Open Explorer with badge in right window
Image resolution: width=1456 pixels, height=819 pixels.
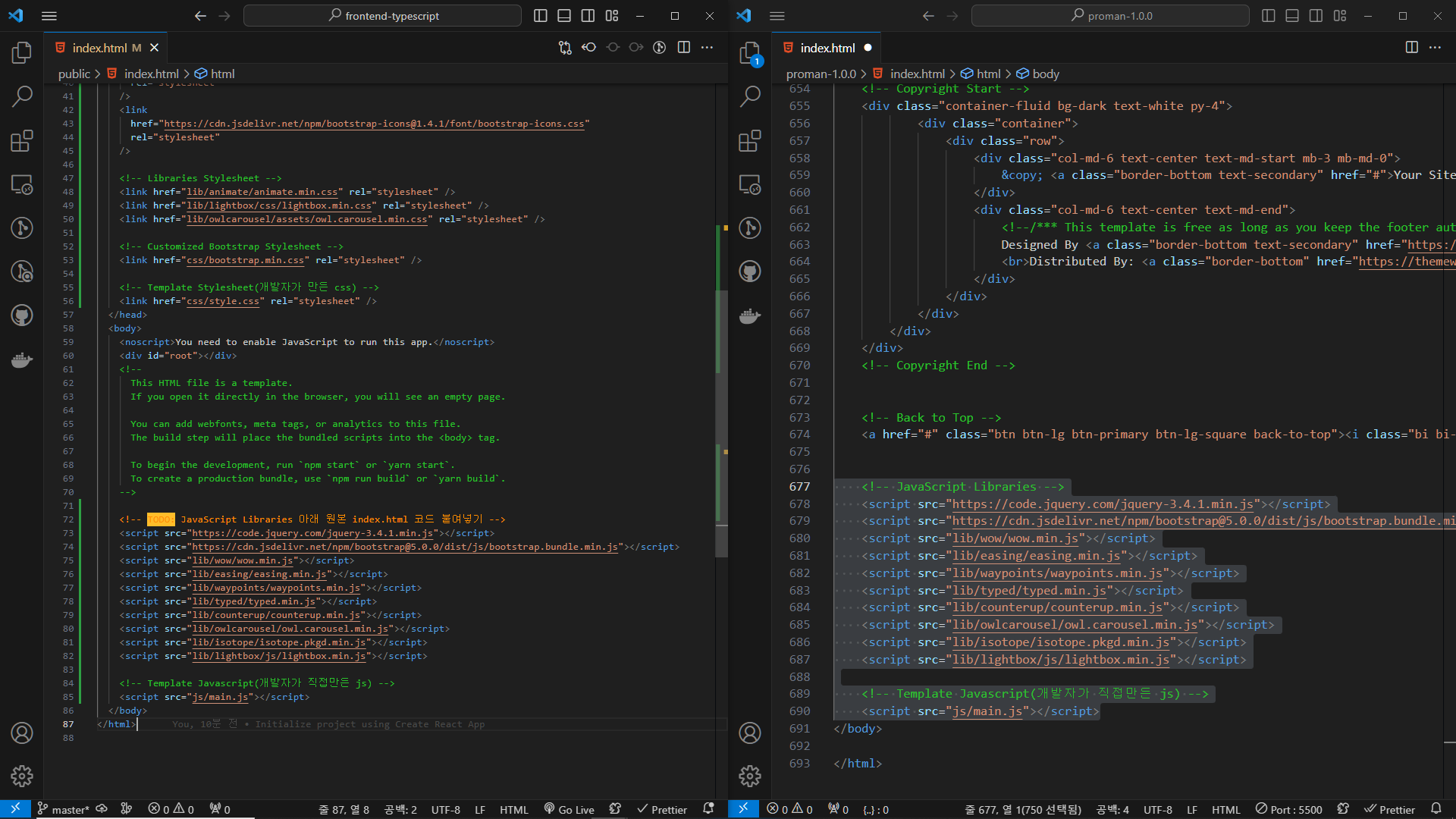[x=750, y=53]
